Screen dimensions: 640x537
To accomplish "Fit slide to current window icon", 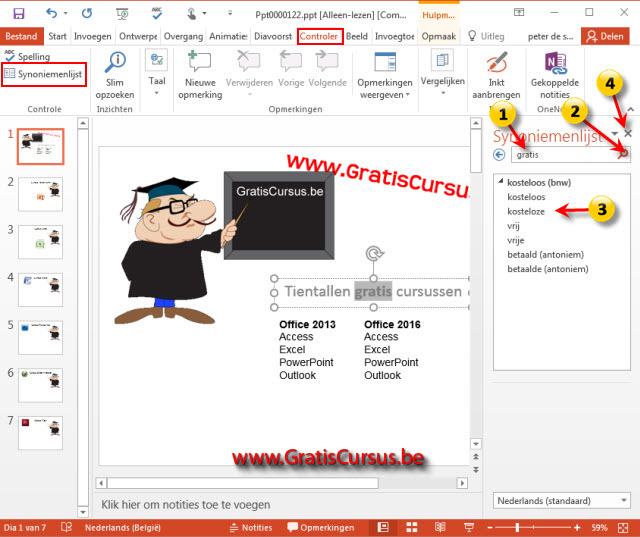I will coord(623,527).
